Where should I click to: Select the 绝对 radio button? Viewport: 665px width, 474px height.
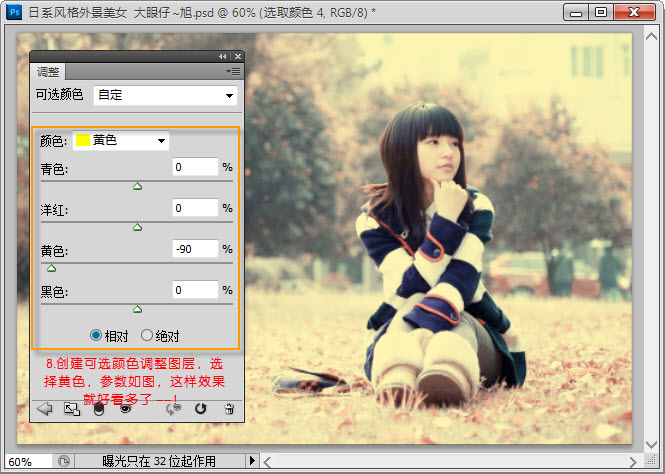click(x=147, y=335)
